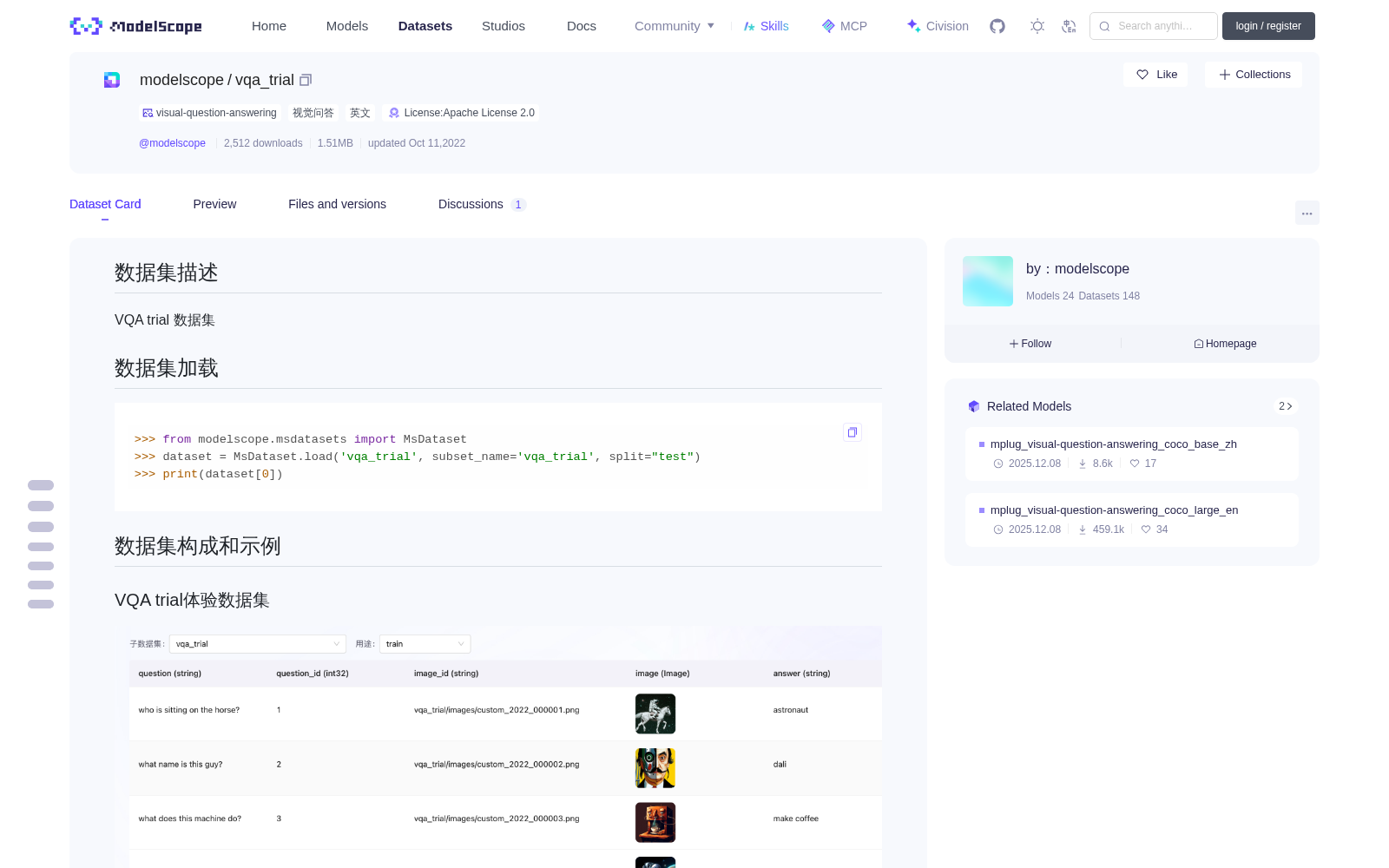Image resolution: width=1389 pixels, height=868 pixels.
Task: Click the 数据集描述 heading
Action: tap(167, 273)
